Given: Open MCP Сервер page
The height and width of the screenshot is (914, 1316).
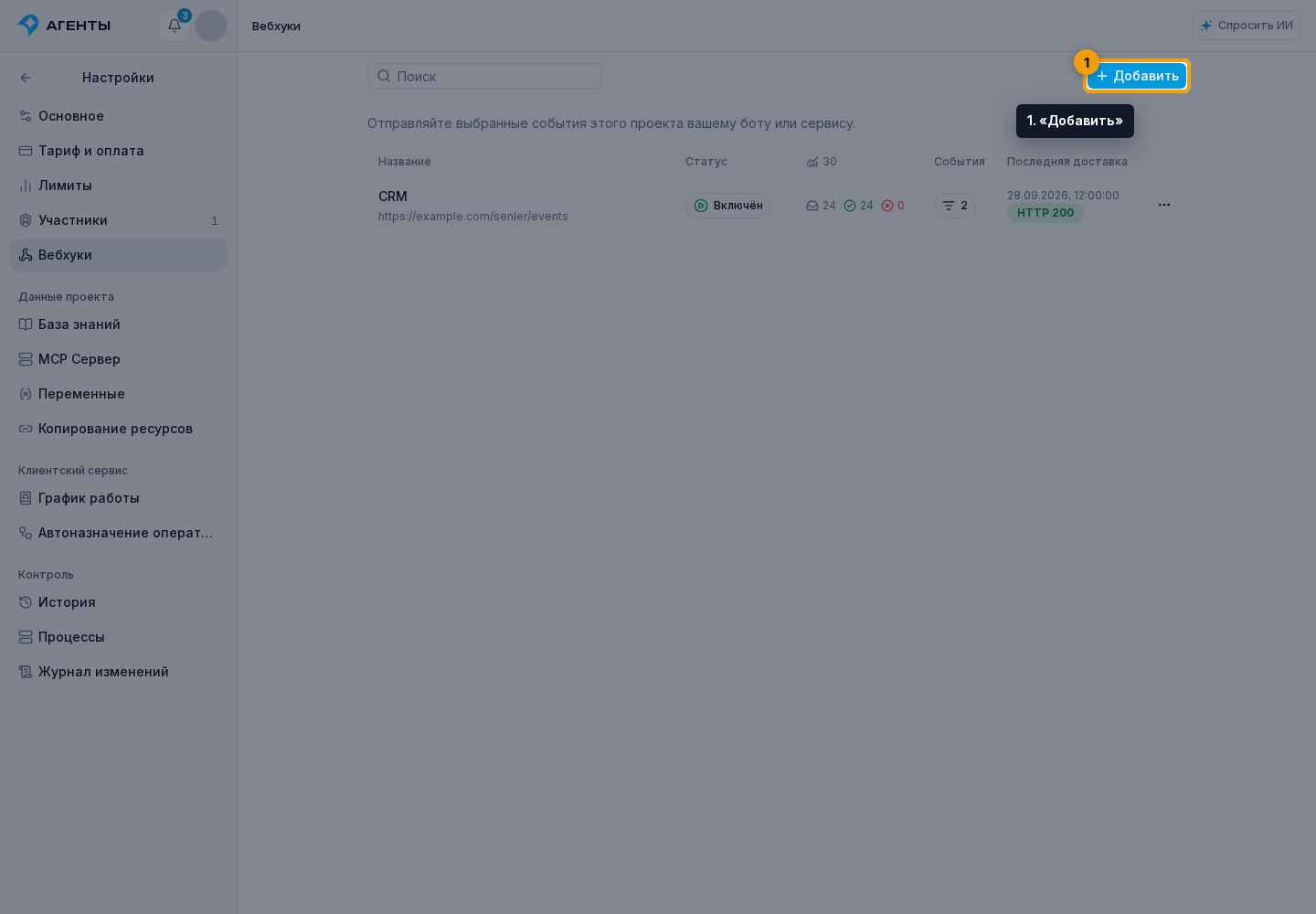Looking at the screenshot, I should [x=118, y=359].
